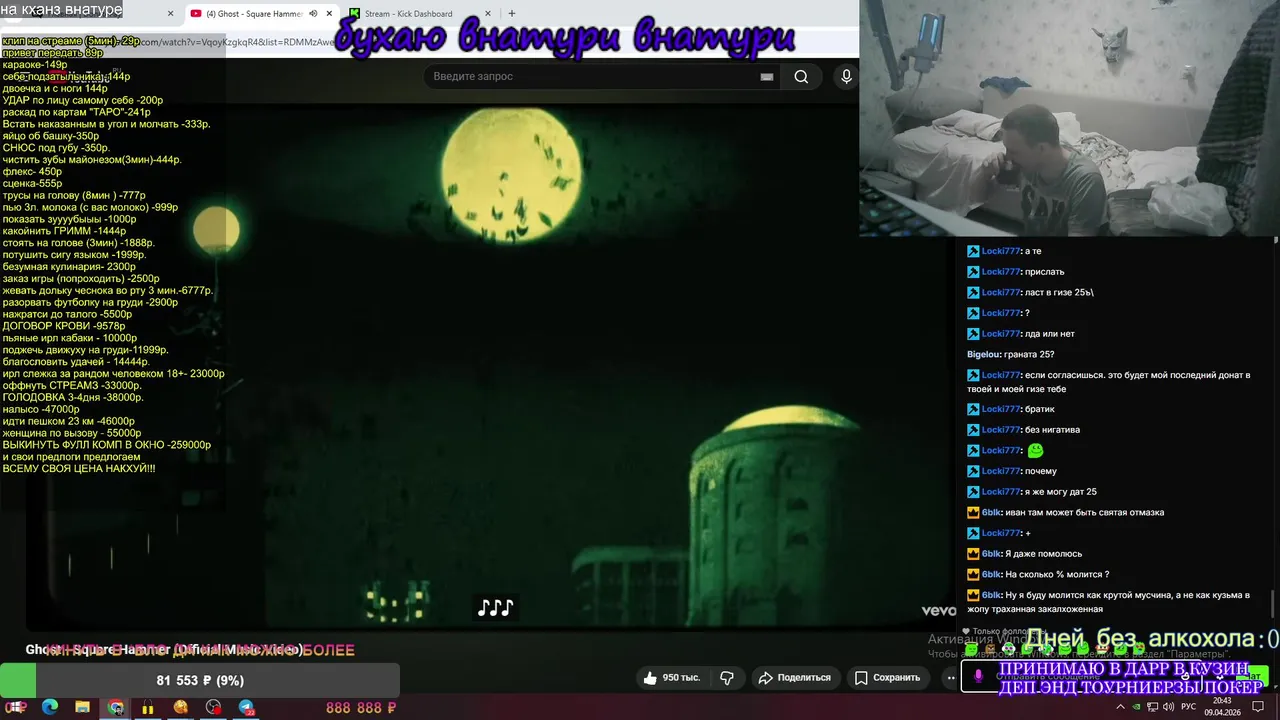The image size is (1280, 720).
Task: Click chat message 'На сколько % молится ?'
Action: tap(1057, 574)
